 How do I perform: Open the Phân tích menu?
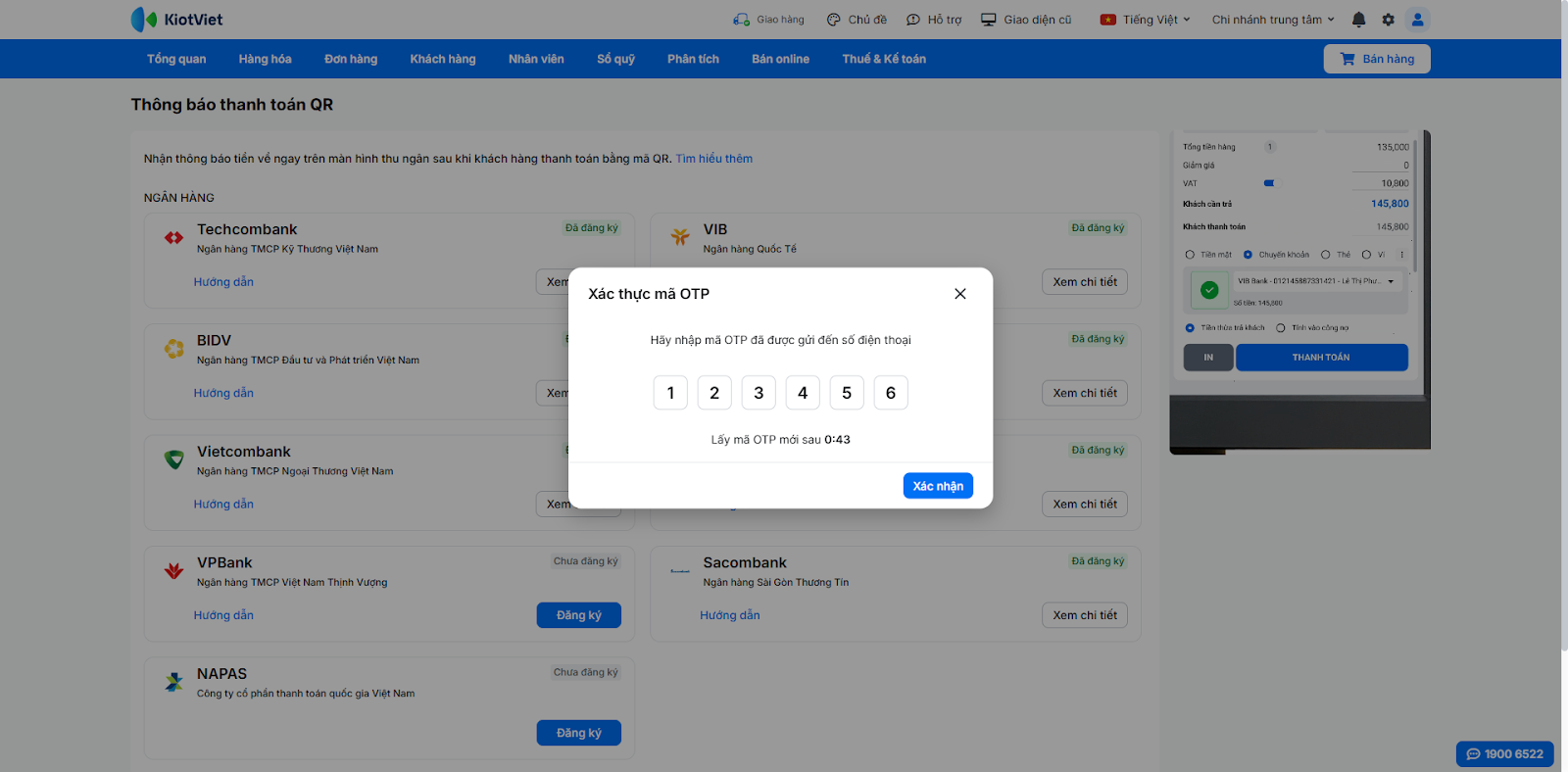pyautogui.click(x=693, y=59)
